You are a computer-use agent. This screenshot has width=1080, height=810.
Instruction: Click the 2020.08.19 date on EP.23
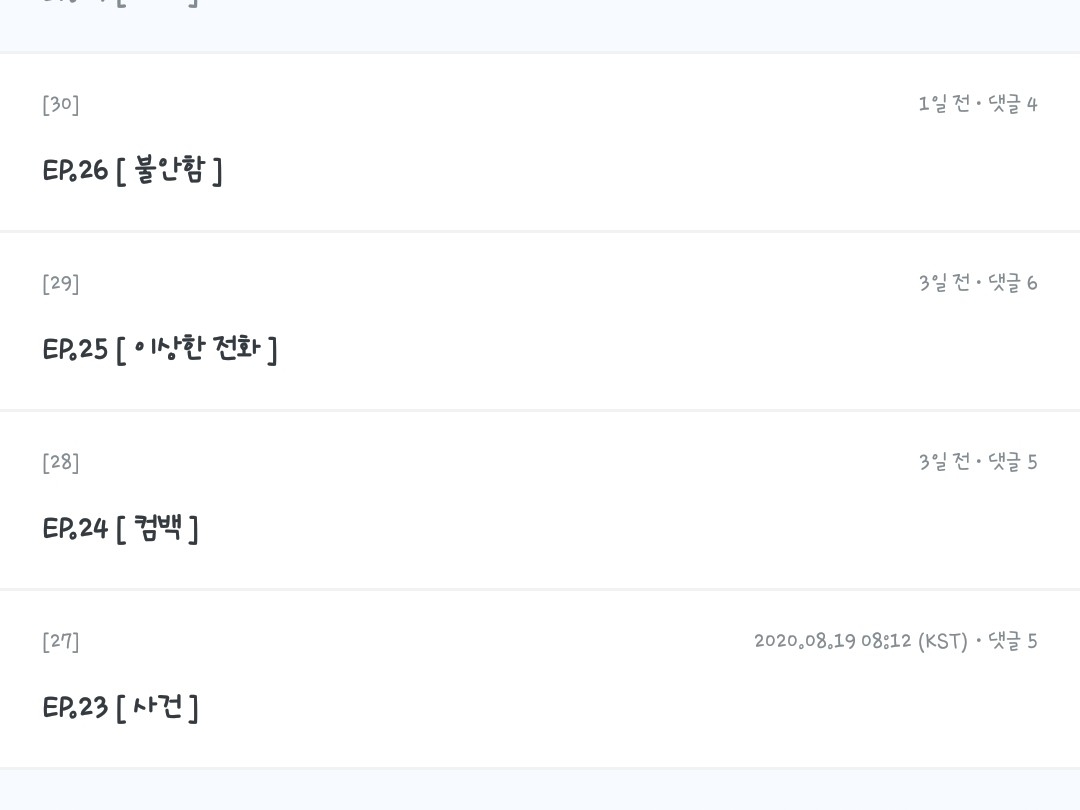805,641
